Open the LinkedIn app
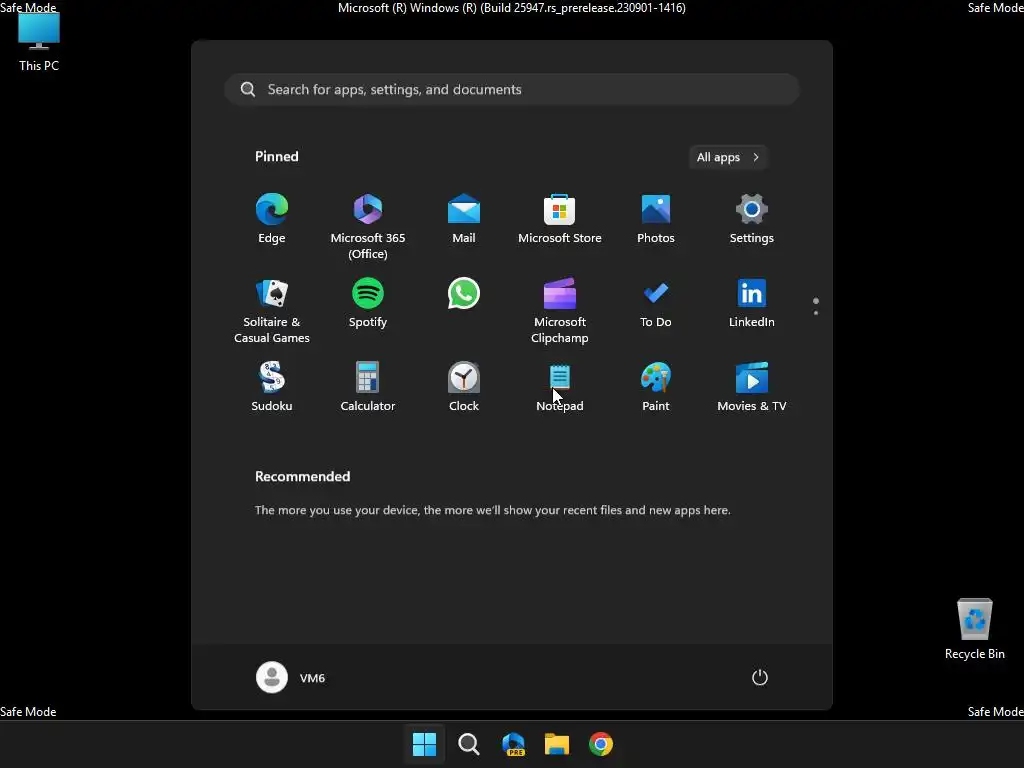The image size is (1024, 768). pos(752,302)
